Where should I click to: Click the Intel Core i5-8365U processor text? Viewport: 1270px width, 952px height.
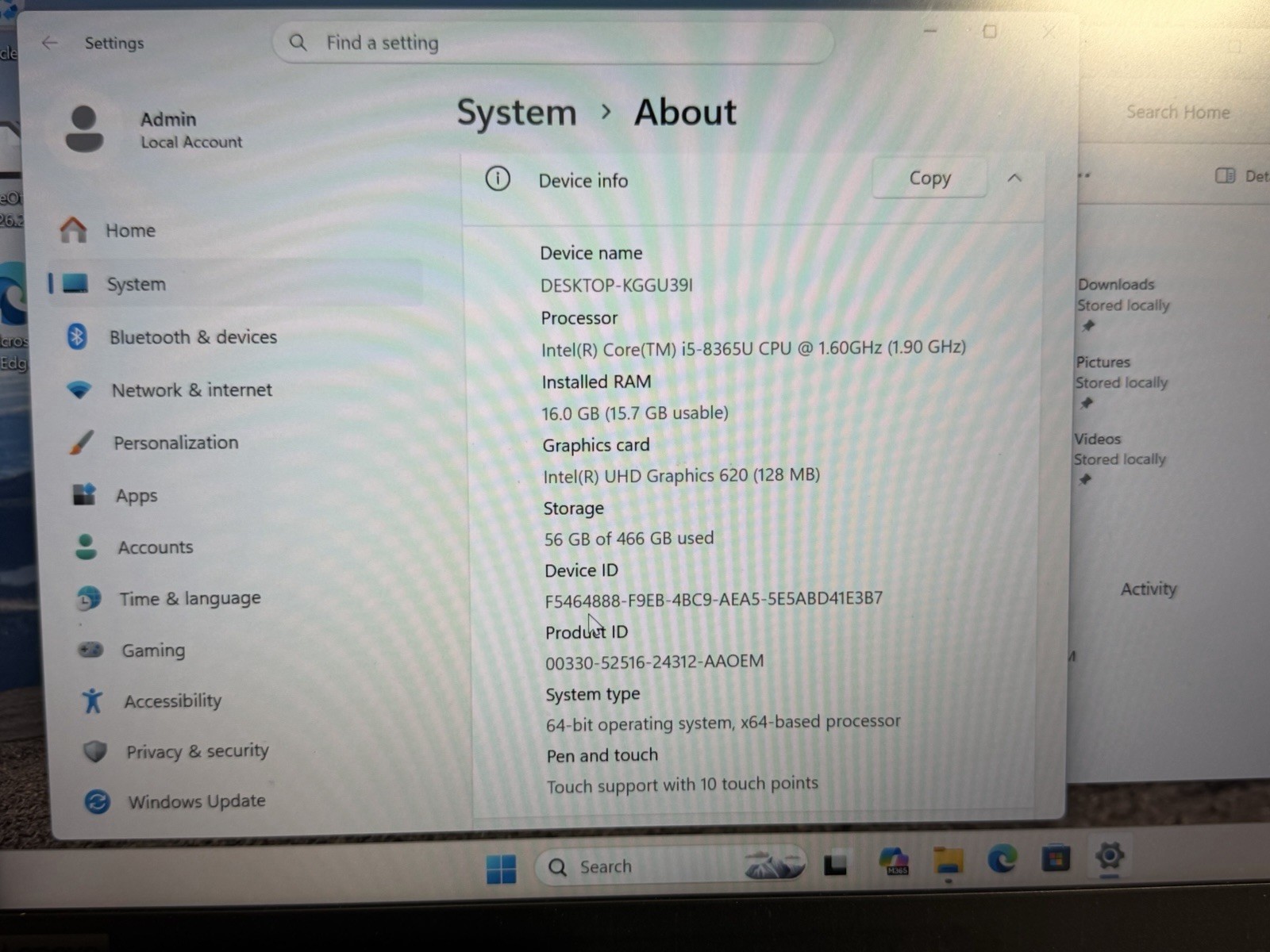click(753, 347)
